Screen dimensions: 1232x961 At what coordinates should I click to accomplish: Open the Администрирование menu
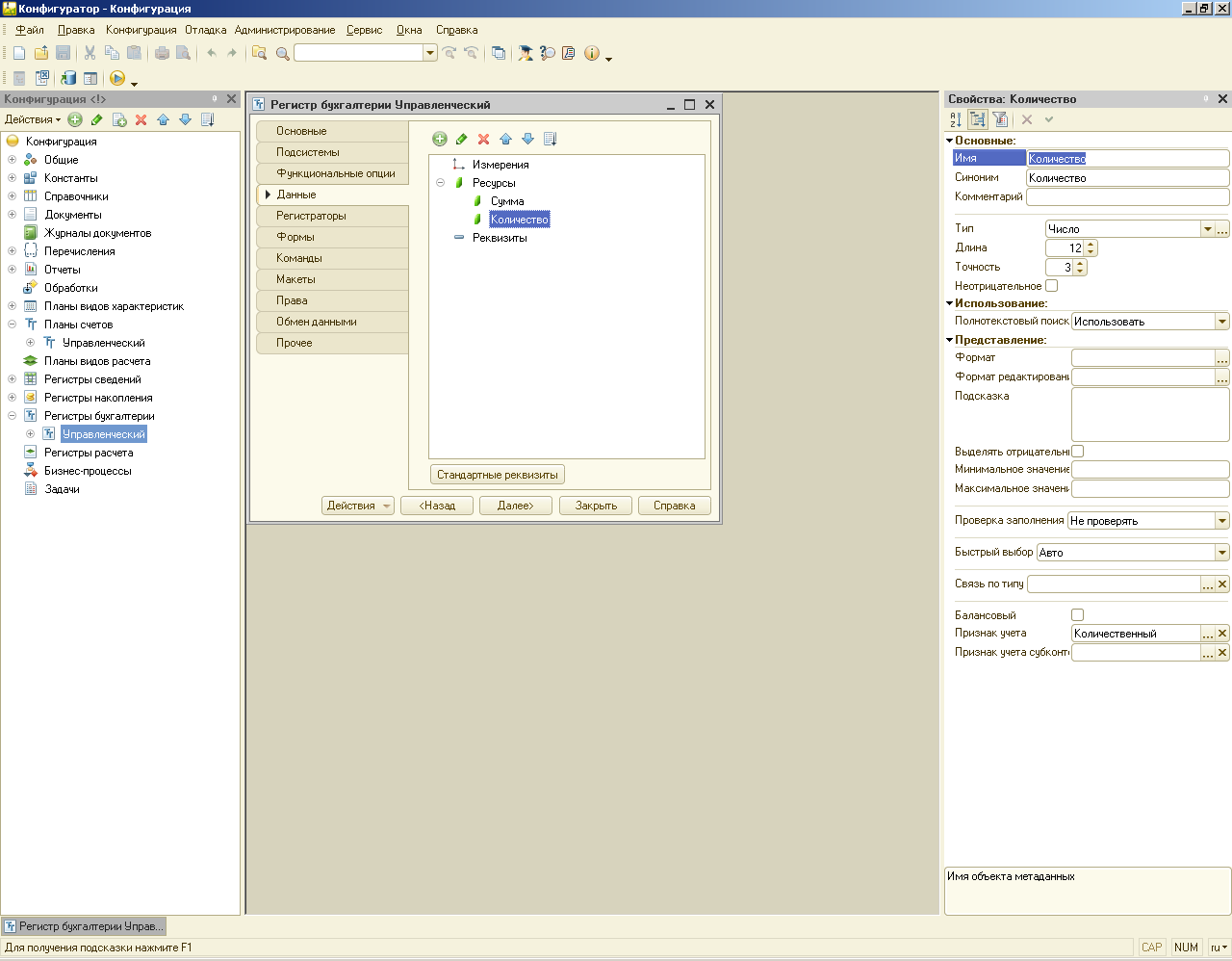pos(284,30)
